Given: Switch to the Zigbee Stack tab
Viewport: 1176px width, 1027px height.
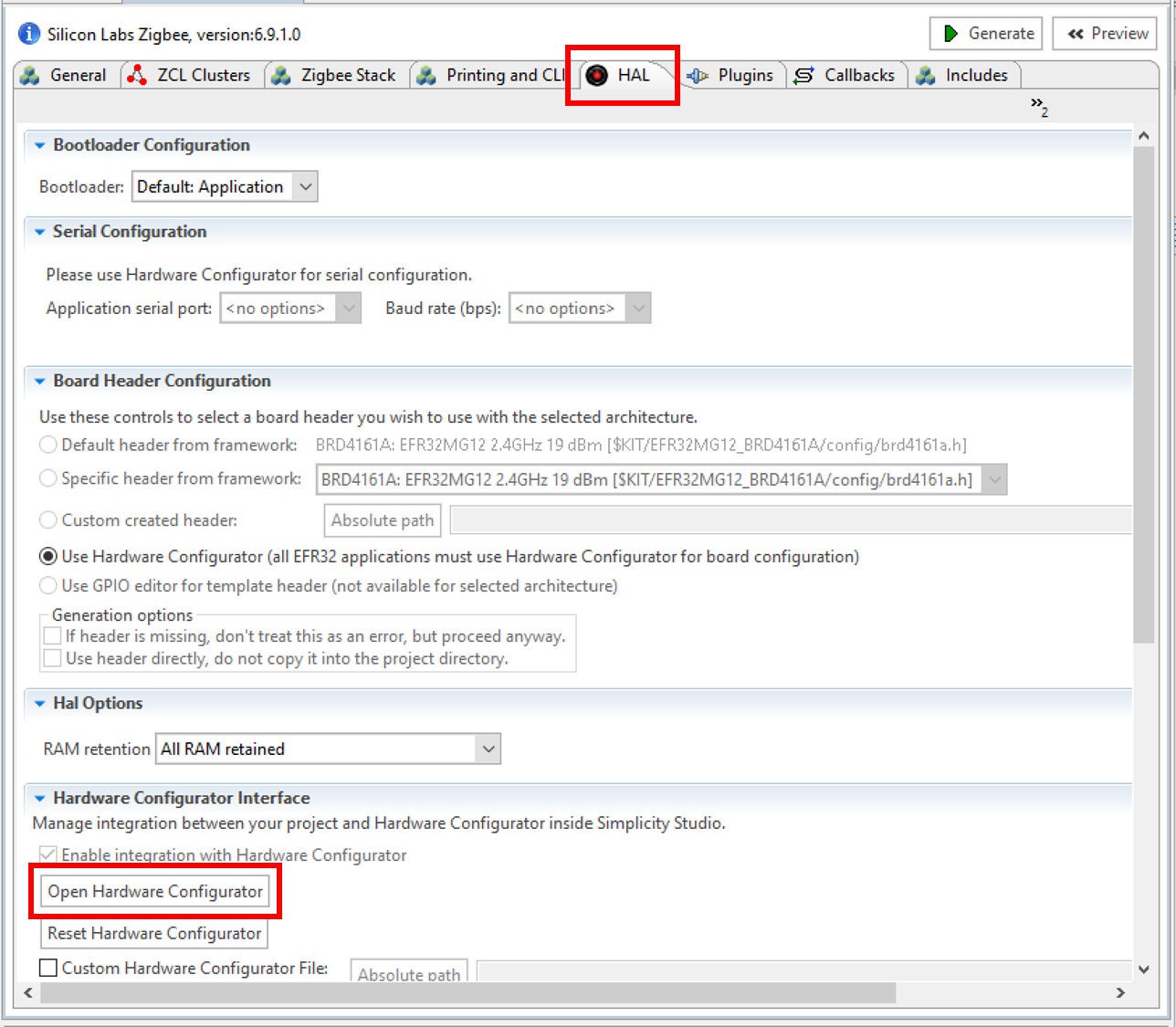Looking at the screenshot, I should click(x=336, y=75).
